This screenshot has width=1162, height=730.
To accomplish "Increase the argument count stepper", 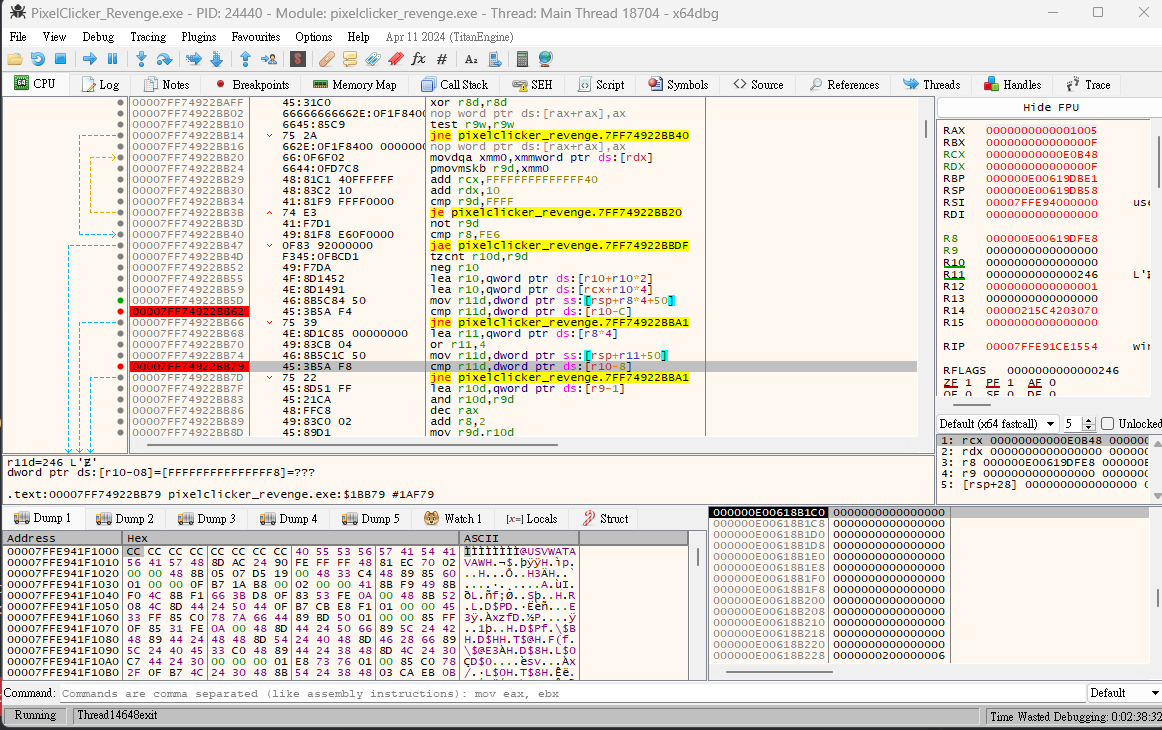I will click(x=1090, y=420).
